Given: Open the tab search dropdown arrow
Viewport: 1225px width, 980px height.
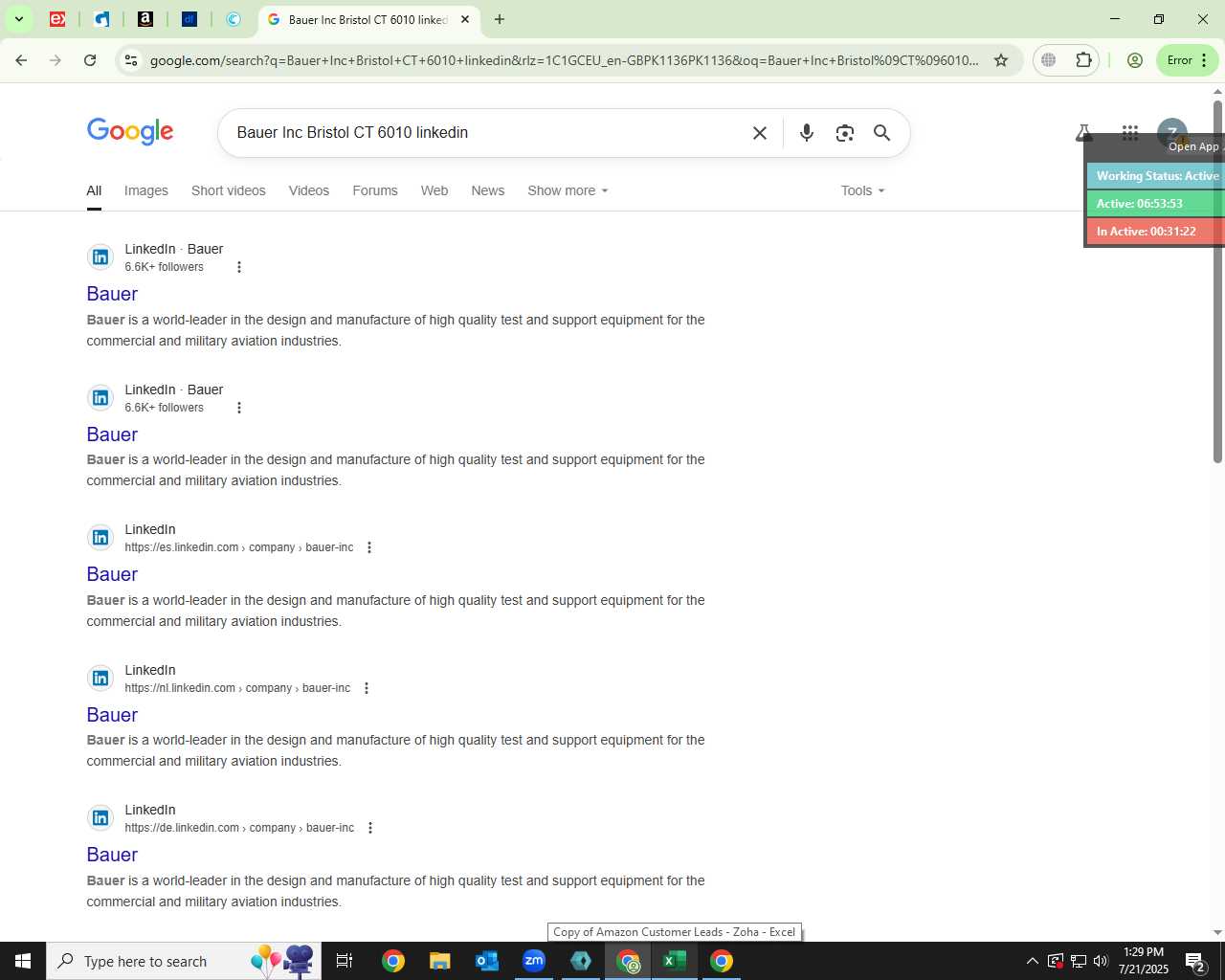Looking at the screenshot, I should pos(18,19).
